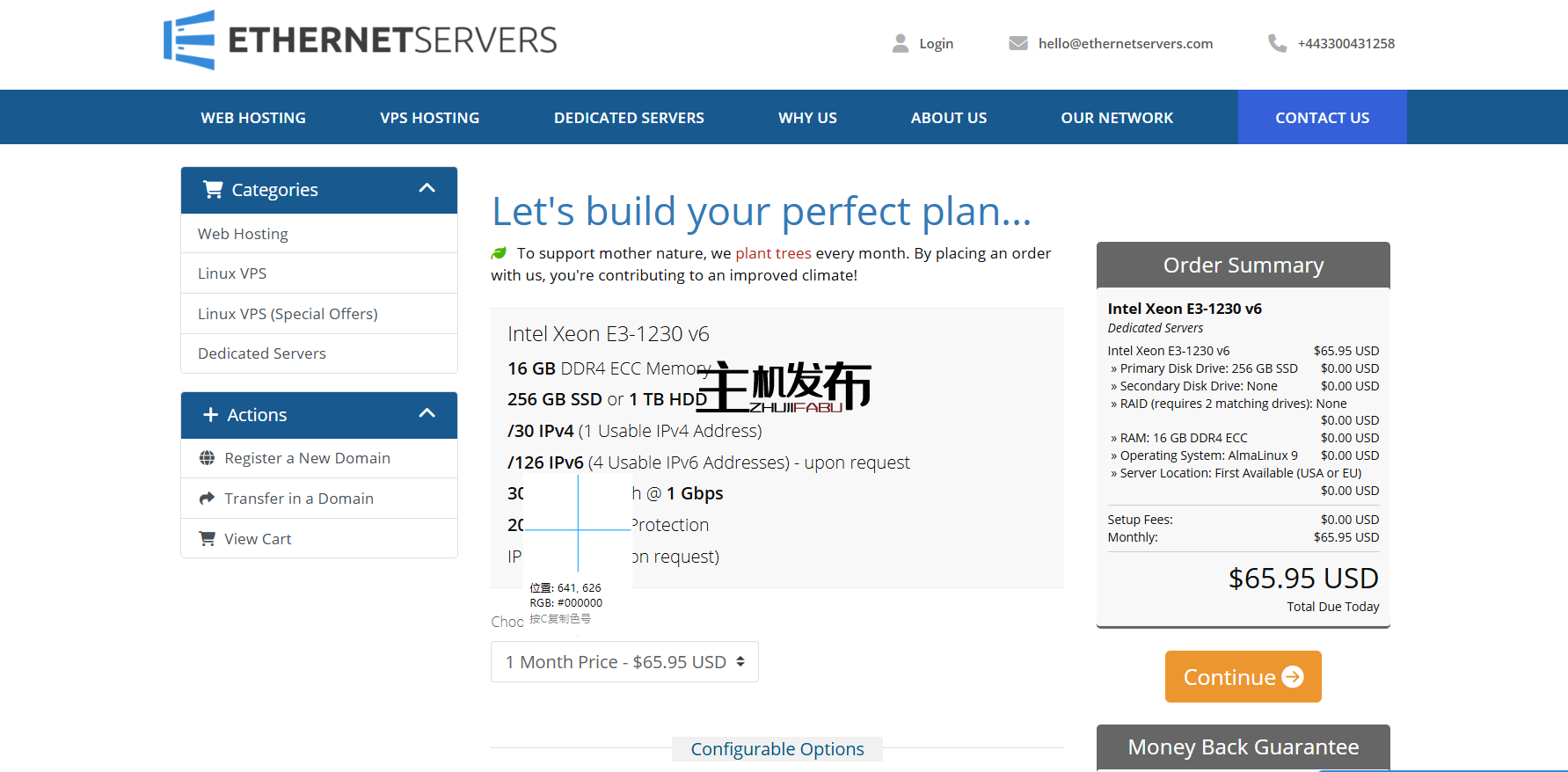Click the green leaf icon
The image size is (1568, 772).
tap(499, 253)
